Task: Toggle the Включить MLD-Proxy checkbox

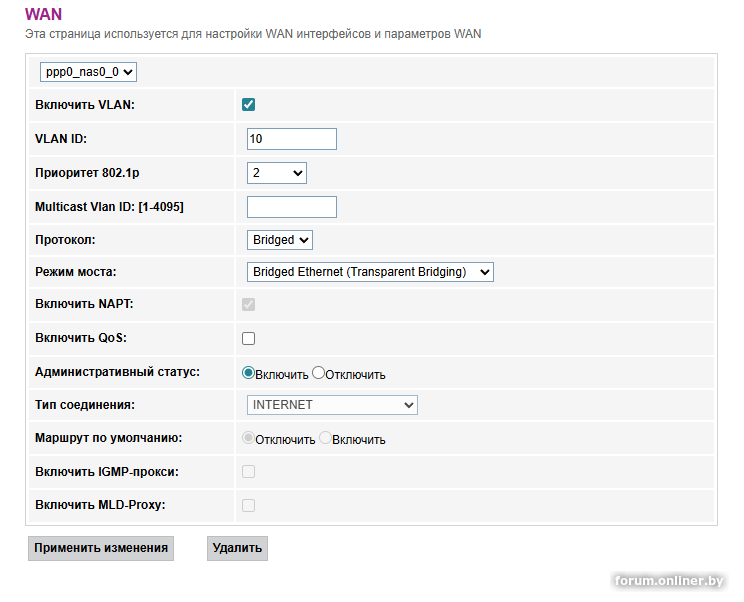Action: (249, 505)
